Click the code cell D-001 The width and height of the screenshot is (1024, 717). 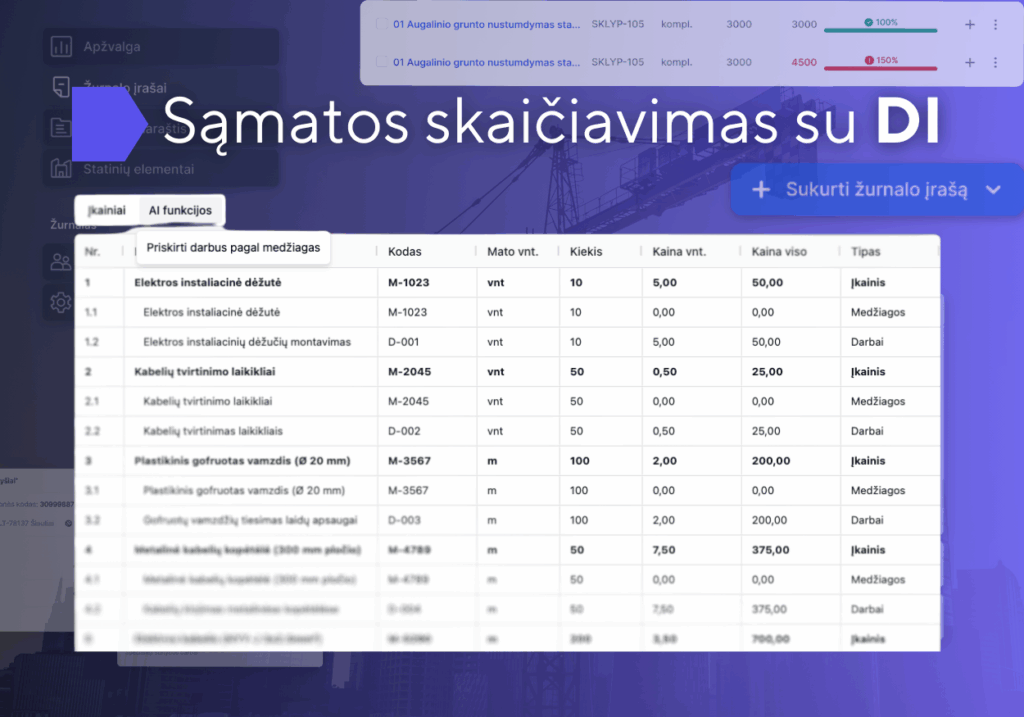click(x=404, y=342)
